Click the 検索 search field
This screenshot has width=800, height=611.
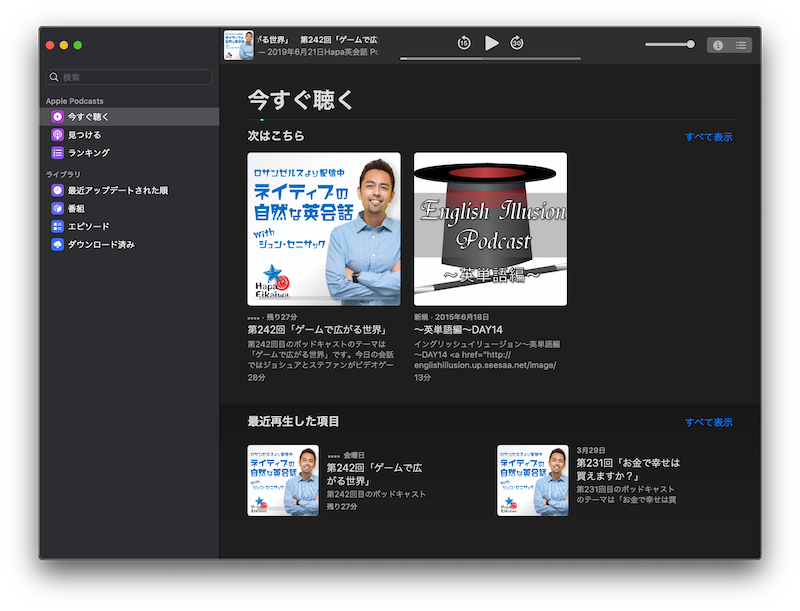click(x=129, y=77)
